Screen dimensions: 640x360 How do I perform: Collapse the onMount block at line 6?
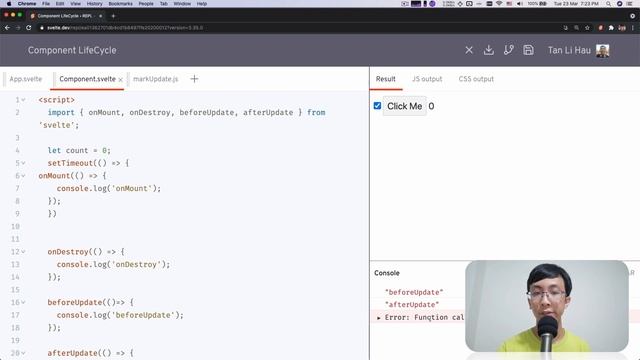pyautogui.click(x=24, y=176)
